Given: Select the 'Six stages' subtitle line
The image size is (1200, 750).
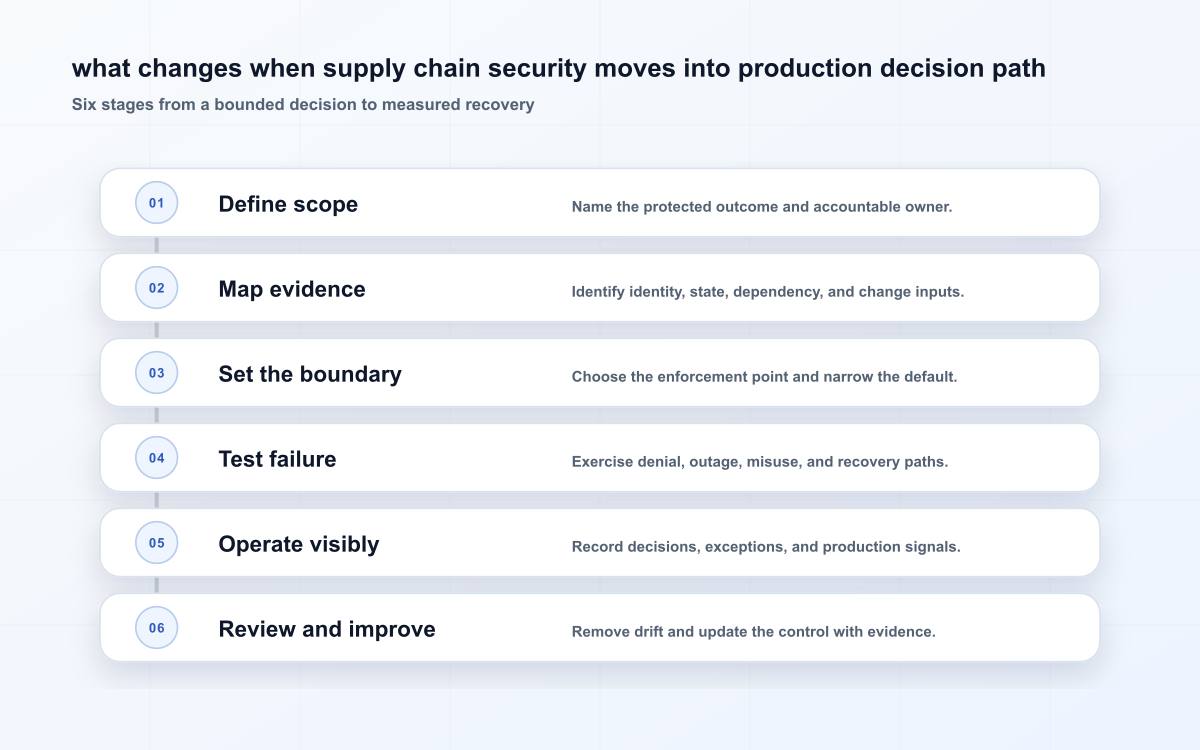Looking at the screenshot, I should tap(303, 104).
